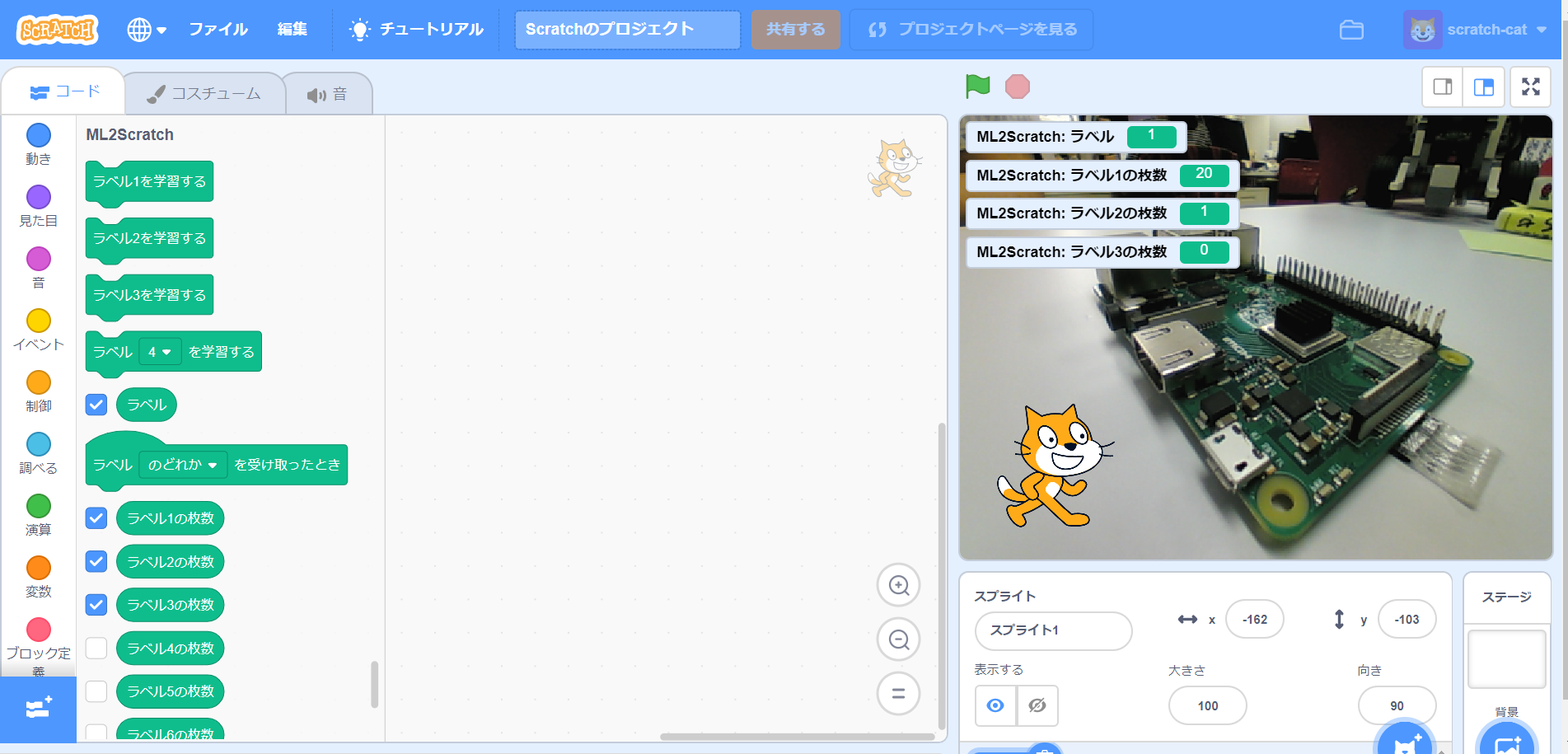Open the チュートリアル tutorials

[417, 30]
